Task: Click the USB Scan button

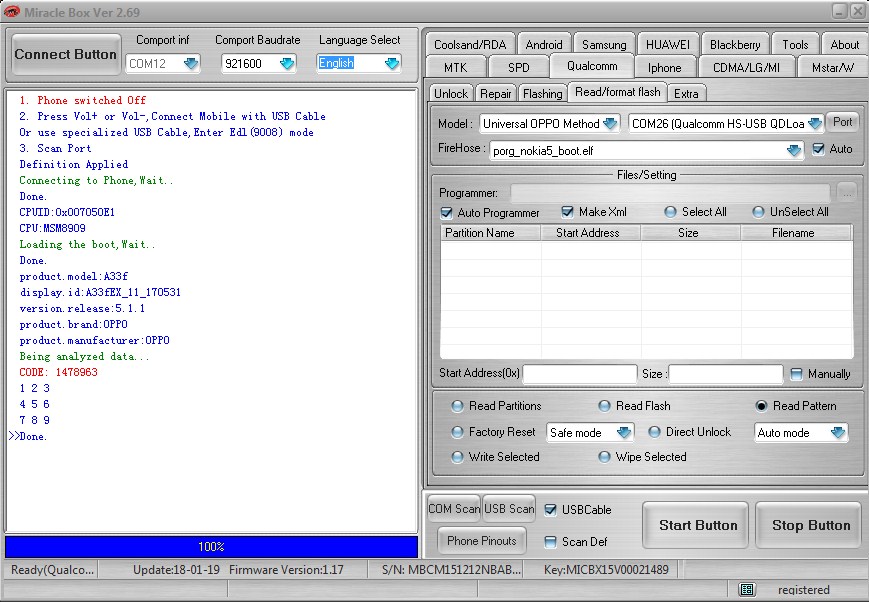Action: pos(509,508)
